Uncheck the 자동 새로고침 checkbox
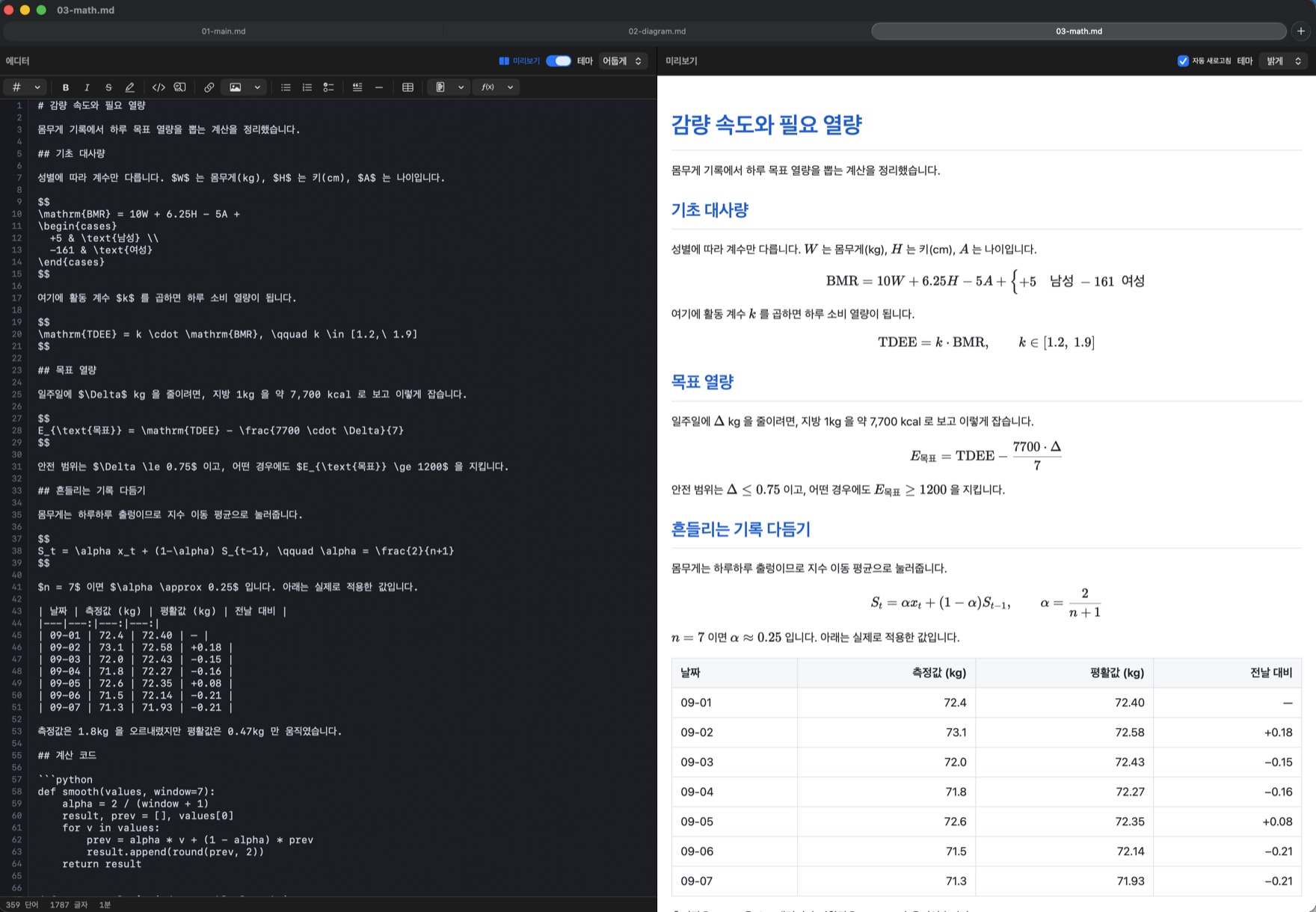Image resolution: width=1316 pixels, height=912 pixels. point(1183,61)
